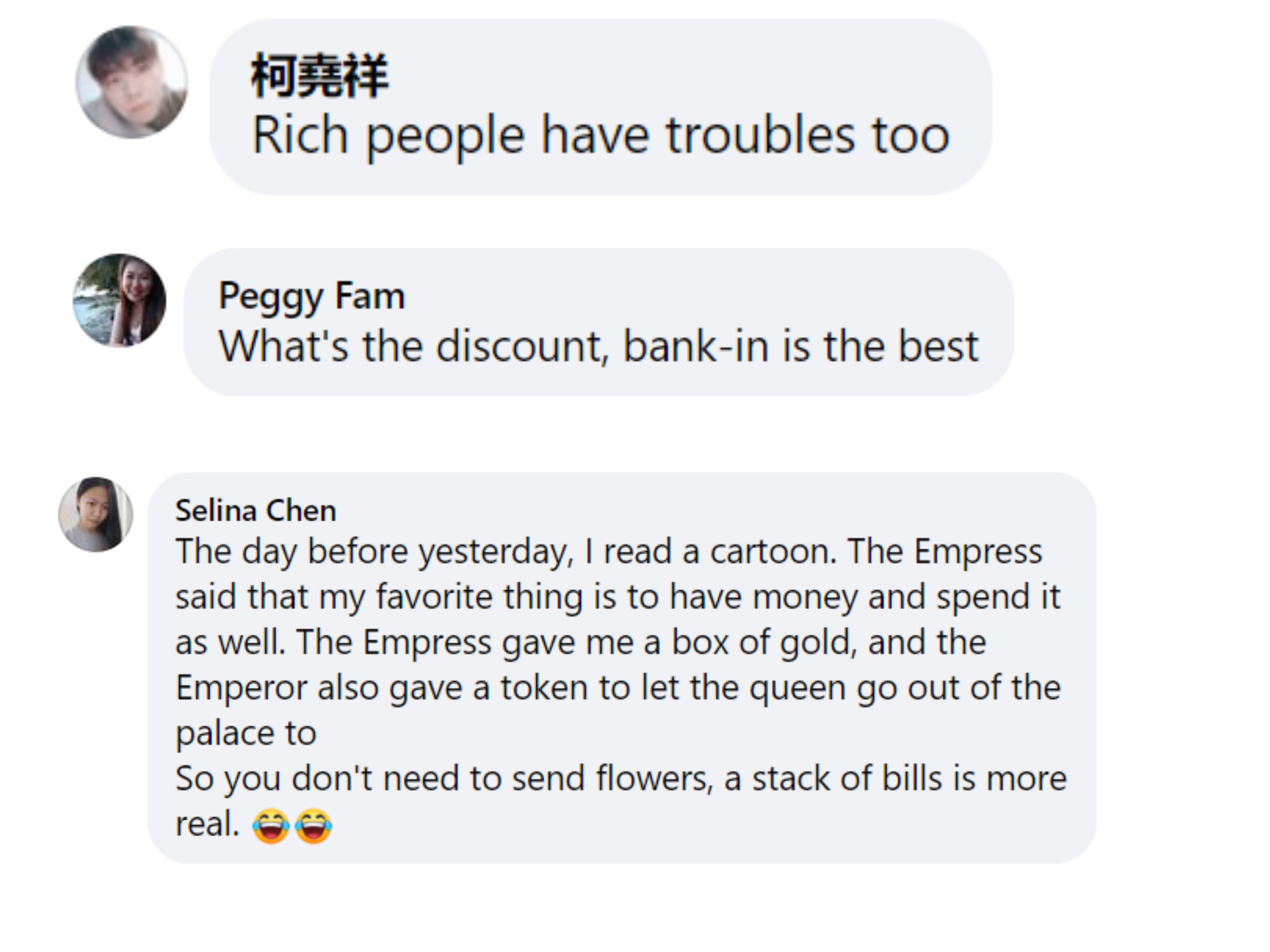This screenshot has height=952, width=1270.
Task: Click the "What's the discount" comment text
Action: [x=598, y=346]
